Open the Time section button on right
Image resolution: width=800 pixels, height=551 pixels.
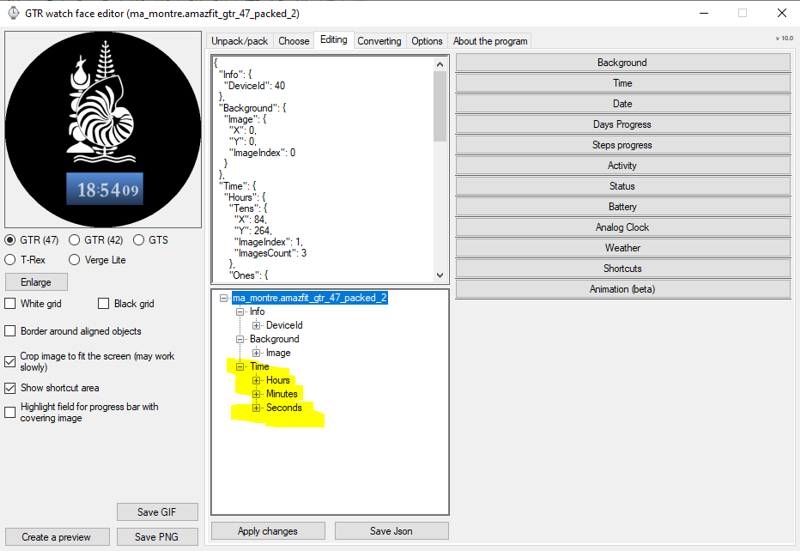click(x=622, y=83)
